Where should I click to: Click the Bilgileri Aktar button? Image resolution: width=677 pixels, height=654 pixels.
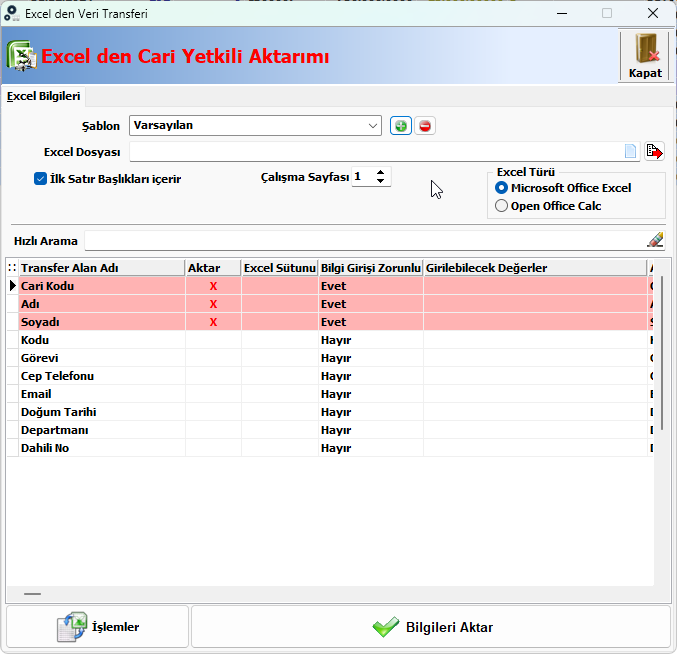431,627
